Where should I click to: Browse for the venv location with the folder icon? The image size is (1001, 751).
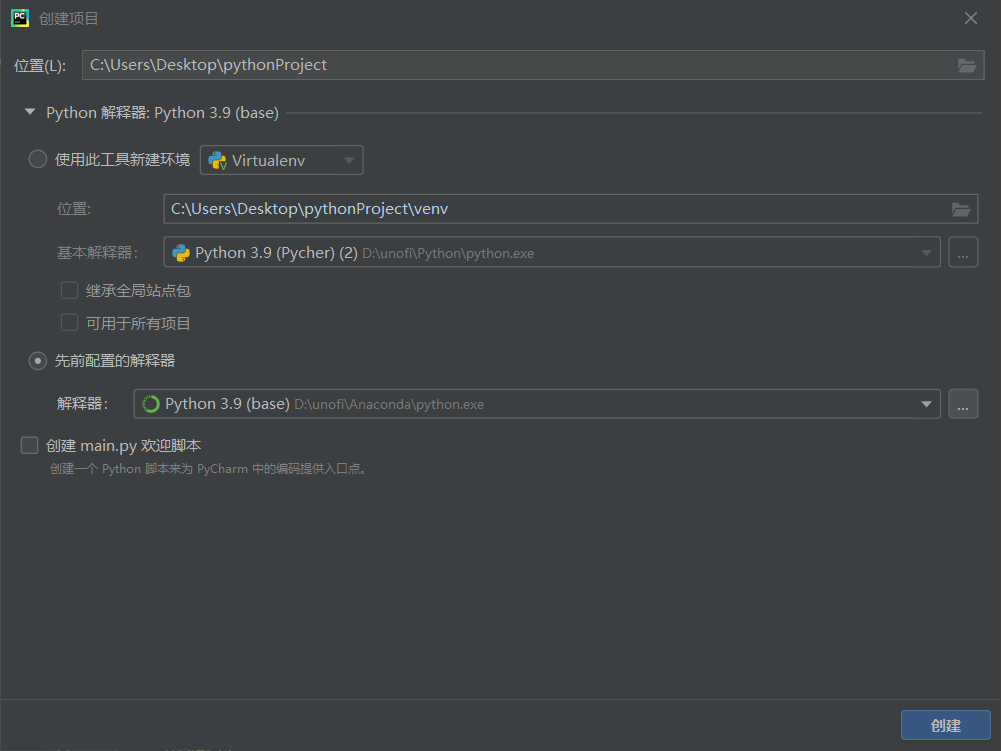[961, 209]
